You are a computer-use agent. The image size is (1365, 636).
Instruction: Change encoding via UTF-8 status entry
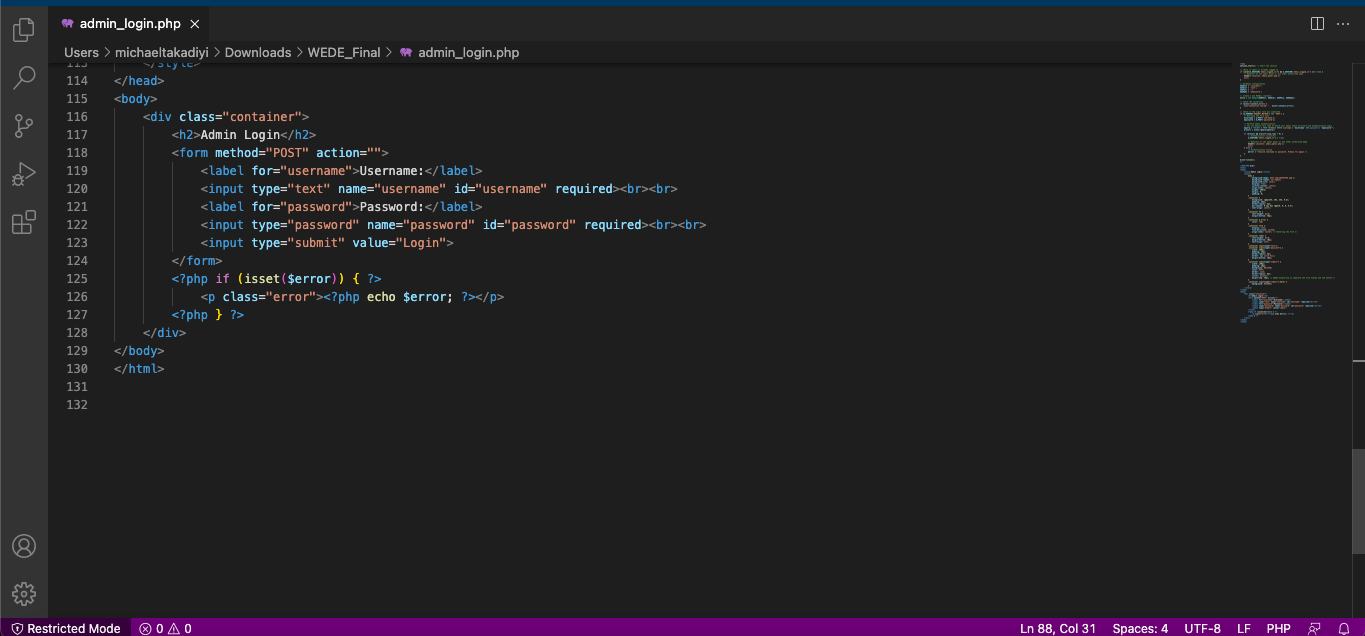point(1202,628)
